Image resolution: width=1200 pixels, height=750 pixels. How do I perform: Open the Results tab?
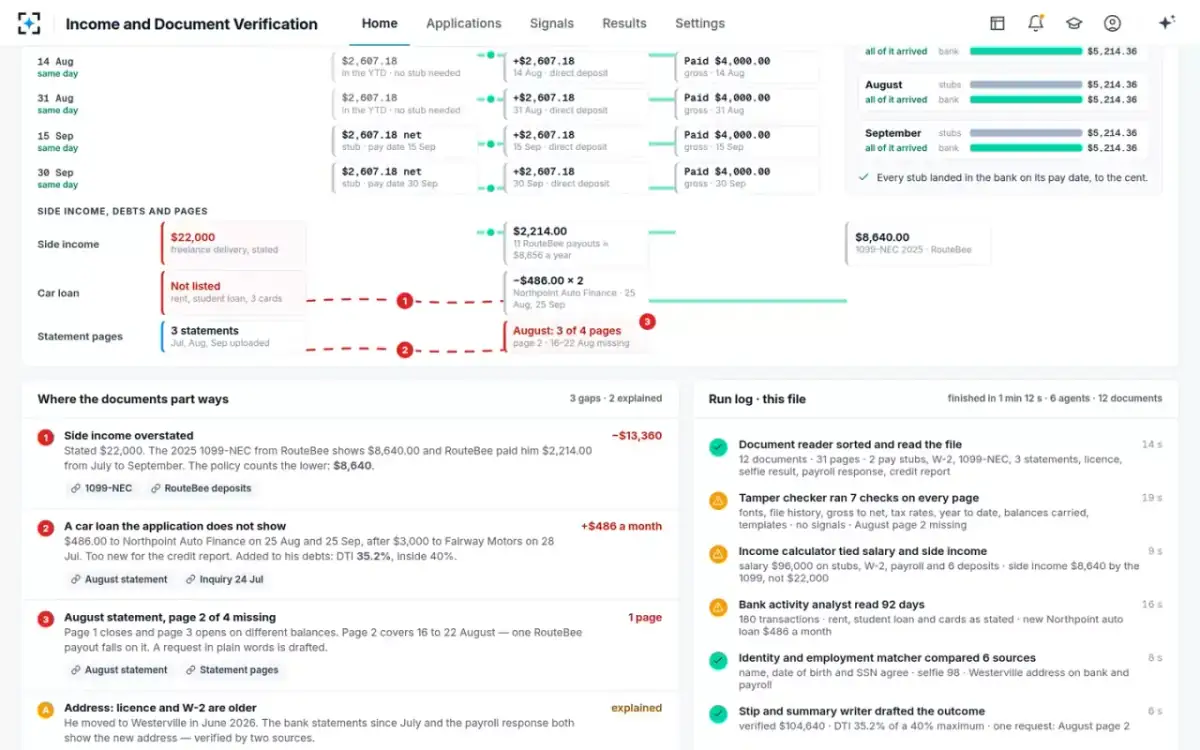pos(624,23)
